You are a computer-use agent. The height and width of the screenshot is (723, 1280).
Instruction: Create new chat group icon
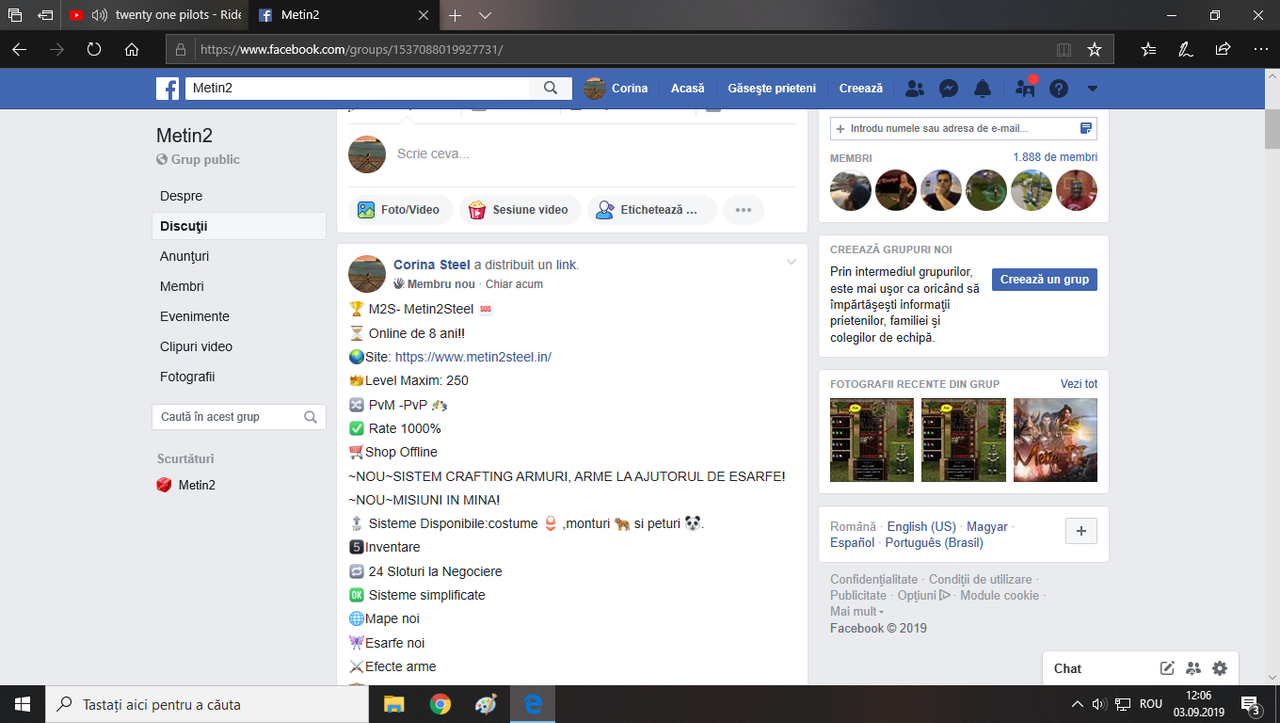(x=1193, y=669)
